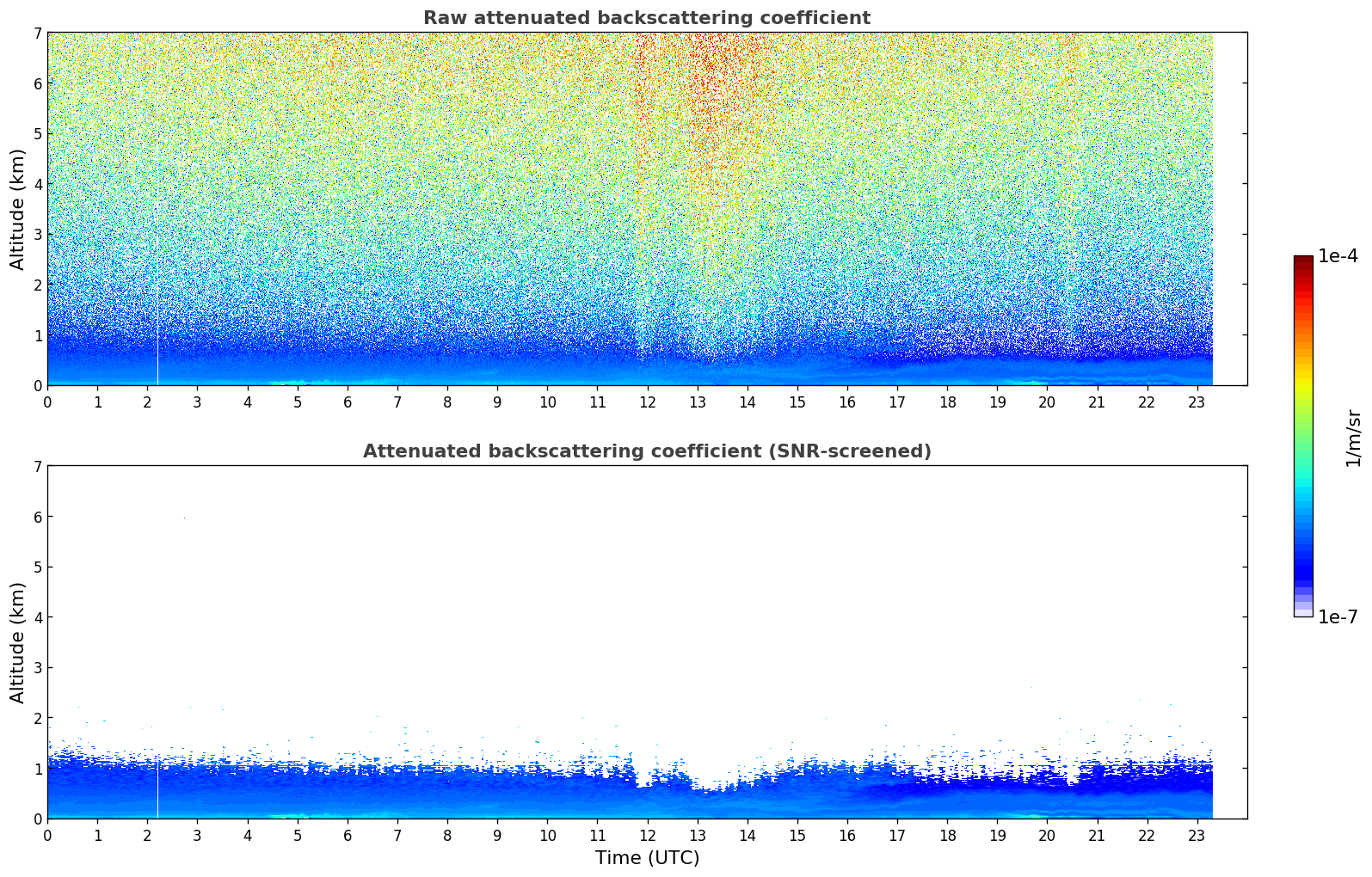Click the 'Raw attenuated backscattering coefficient' title
Image resolution: width=1372 pixels, height=877 pixels.
(x=647, y=18)
